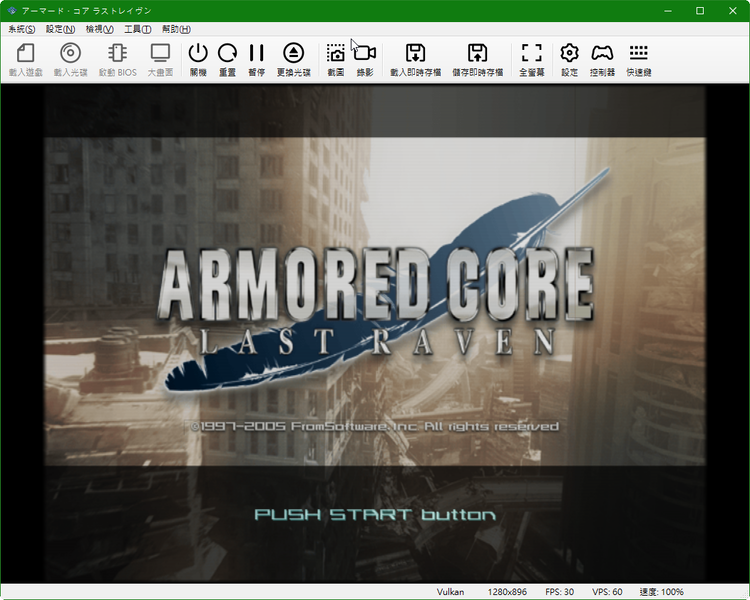The height and width of the screenshot is (600, 750).
Task: Click the 1280x896 resolution status text
Action: click(507, 592)
